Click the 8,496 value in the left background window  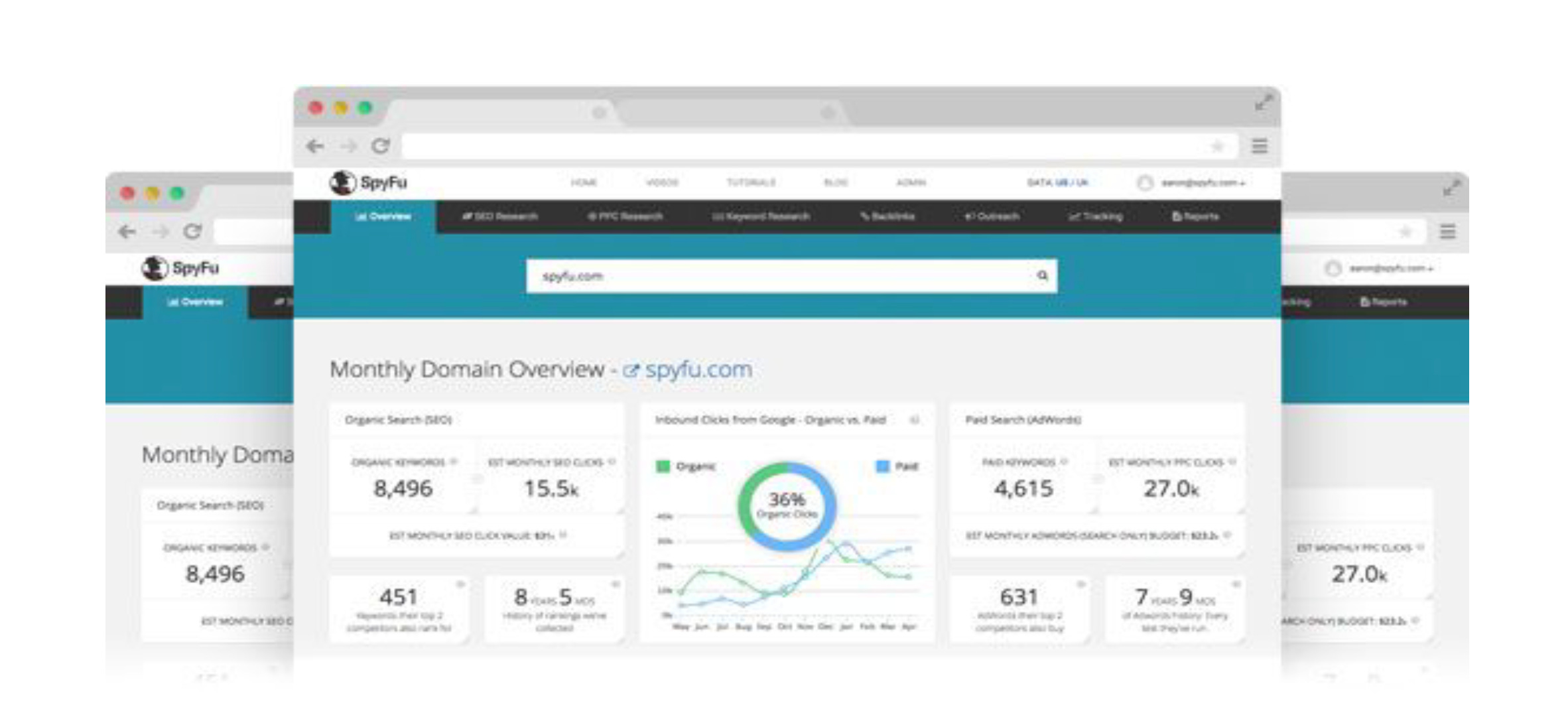(x=215, y=574)
